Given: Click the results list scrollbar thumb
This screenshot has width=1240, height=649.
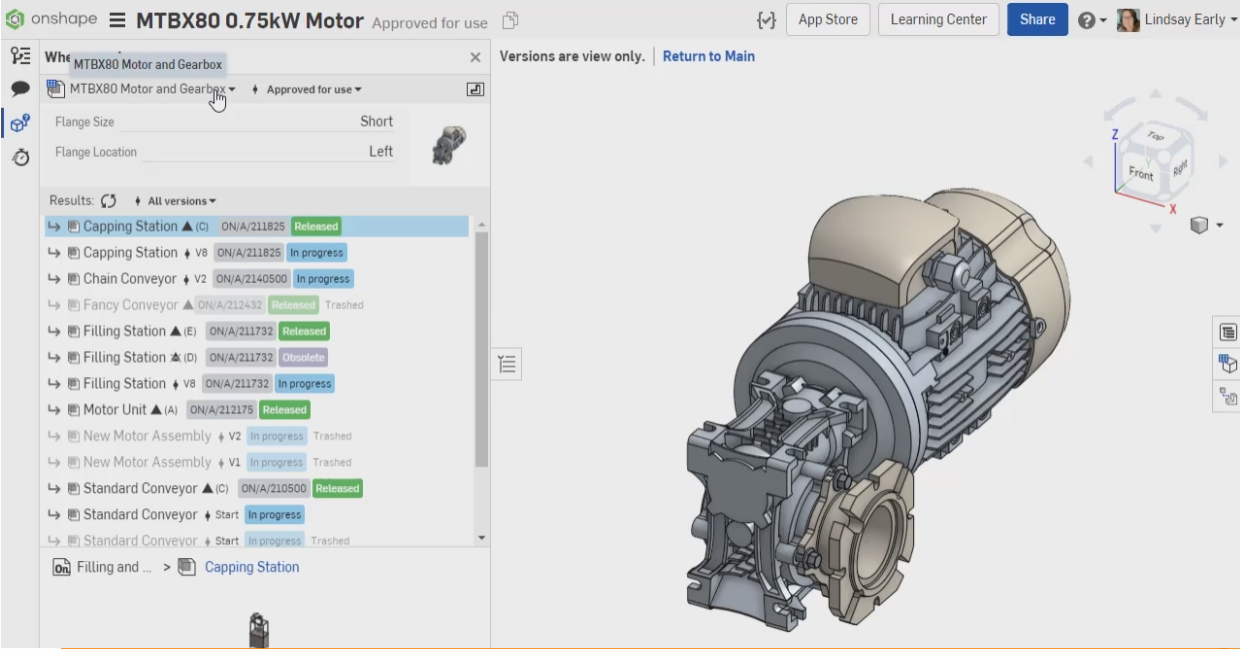Looking at the screenshot, I should coord(481,350).
